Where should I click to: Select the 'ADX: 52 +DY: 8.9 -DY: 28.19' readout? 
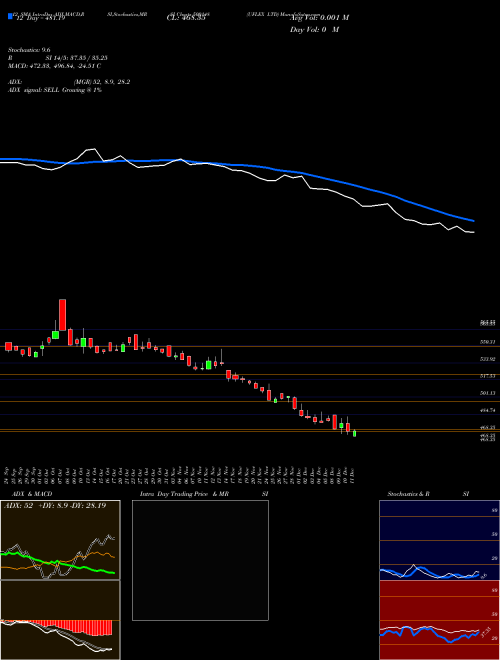coord(55,506)
